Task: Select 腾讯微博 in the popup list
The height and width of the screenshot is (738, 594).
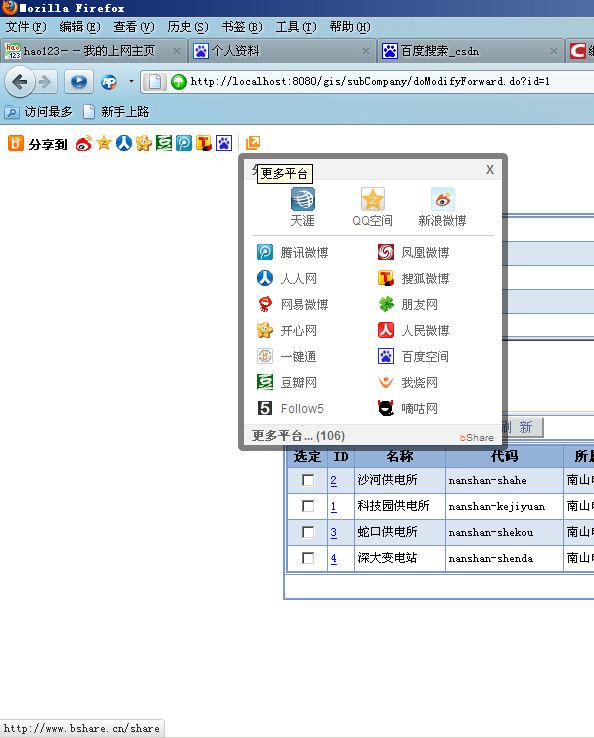Action: 293,253
